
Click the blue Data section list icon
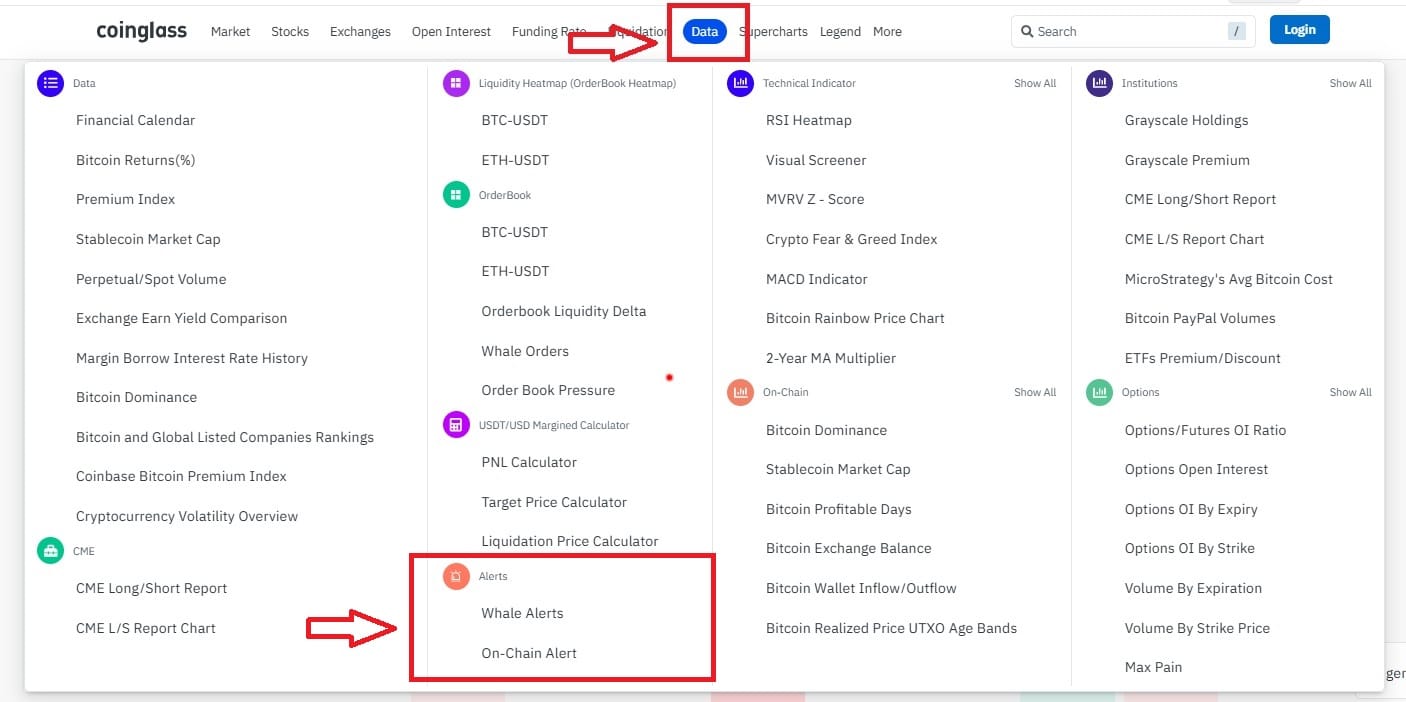pyautogui.click(x=50, y=83)
